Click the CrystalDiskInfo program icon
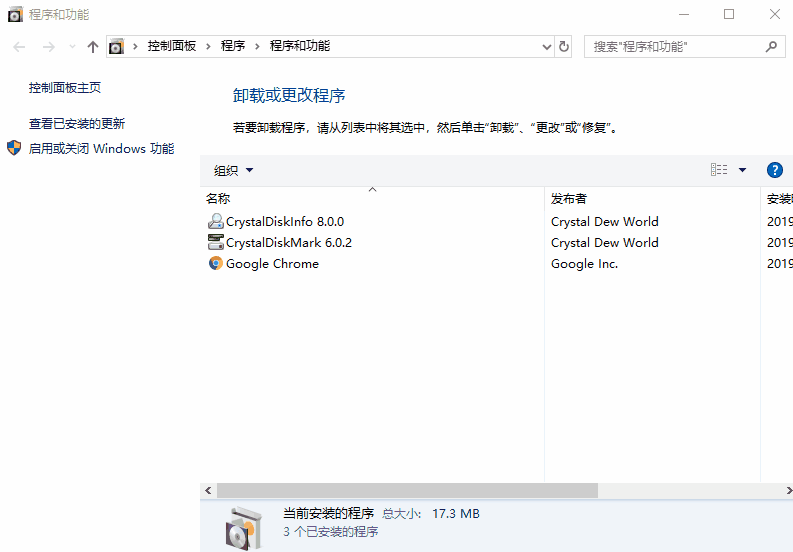Image resolution: width=793 pixels, height=552 pixels. point(216,221)
